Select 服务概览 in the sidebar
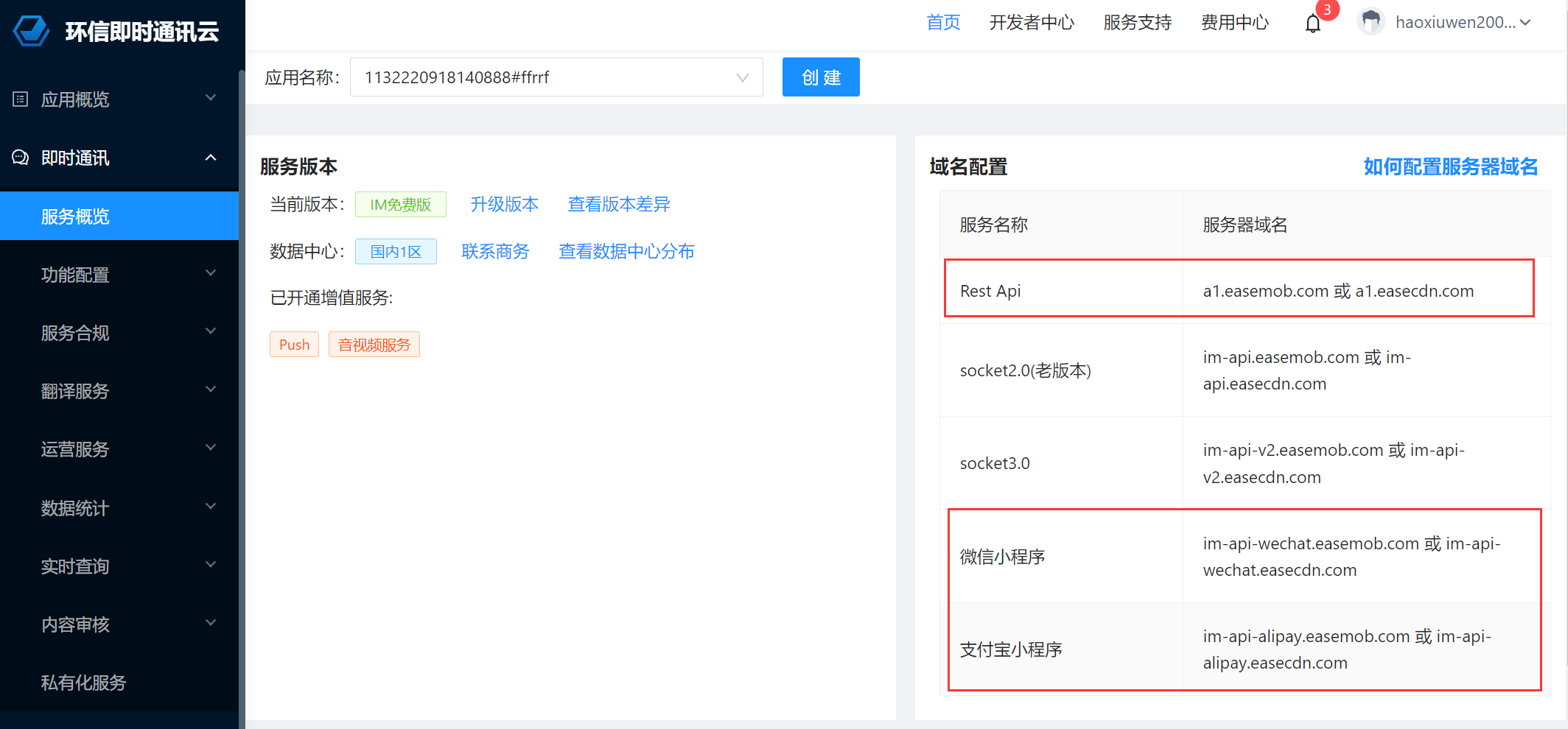Image resolution: width=1568 pixels, height=729 pixels. coord(119,216)
